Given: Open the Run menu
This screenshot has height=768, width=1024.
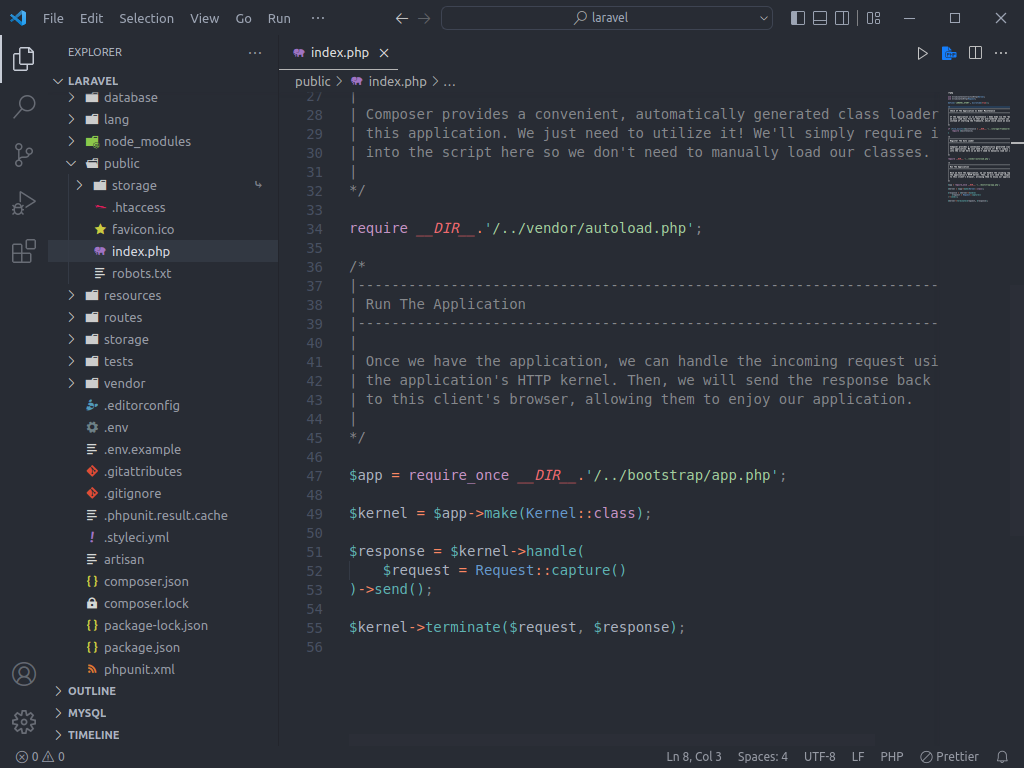Looking at the screenshot, I should coord(279,18).
